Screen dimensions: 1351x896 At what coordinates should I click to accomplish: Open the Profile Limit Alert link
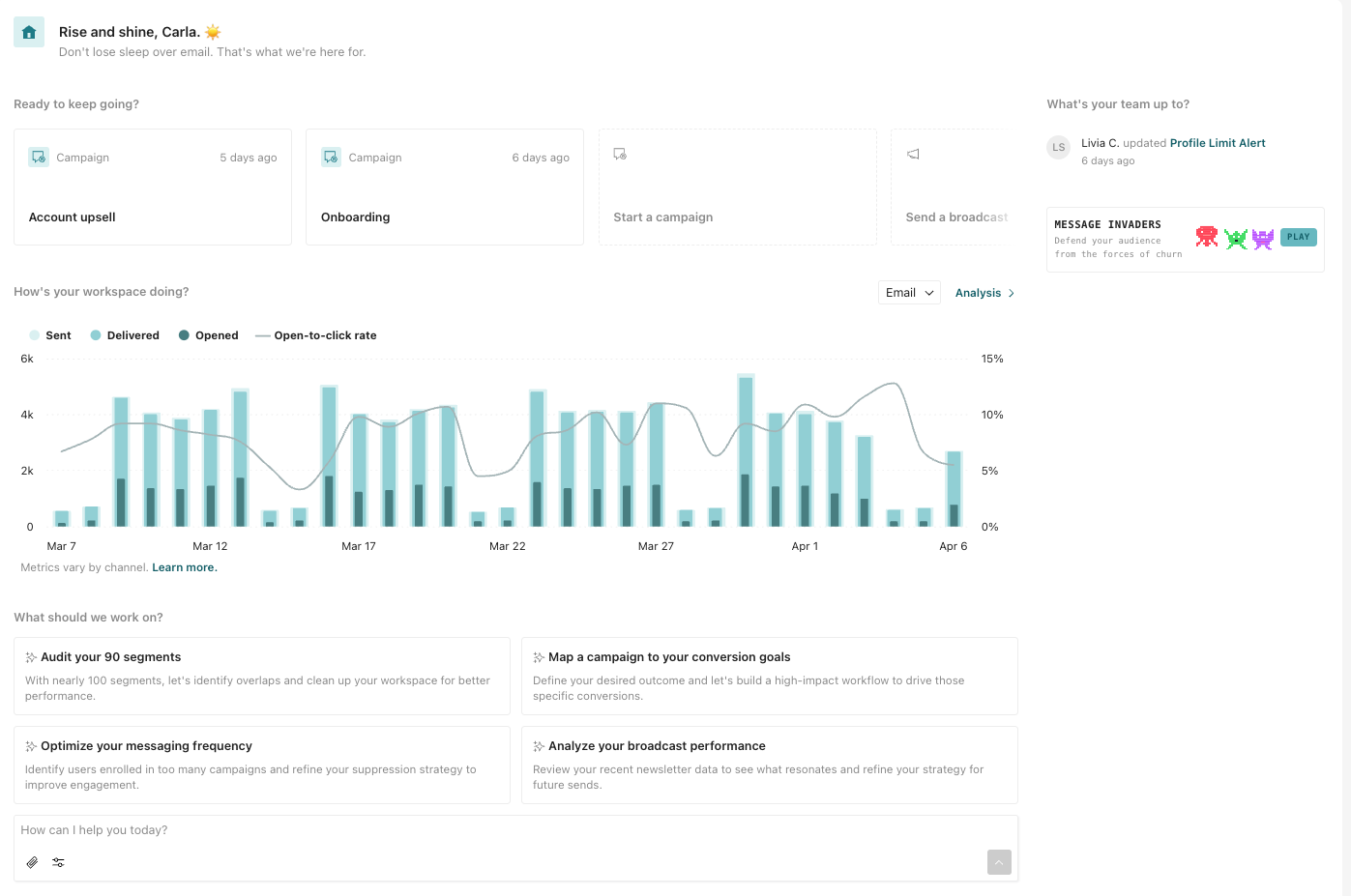tap(1217, 142)
